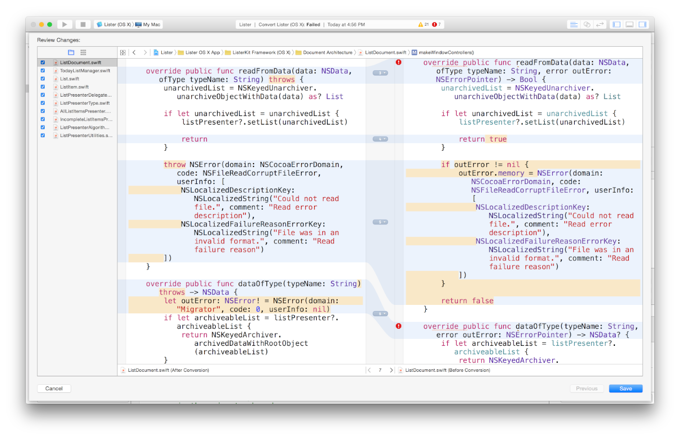
Task: Uncheck ListItem.swift checkbox
Action: [42, 87]
